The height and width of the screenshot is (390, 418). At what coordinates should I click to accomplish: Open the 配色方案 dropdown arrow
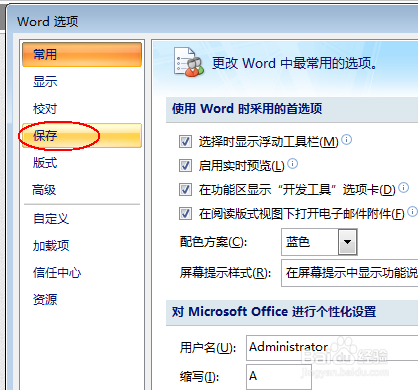click(348, 242)
